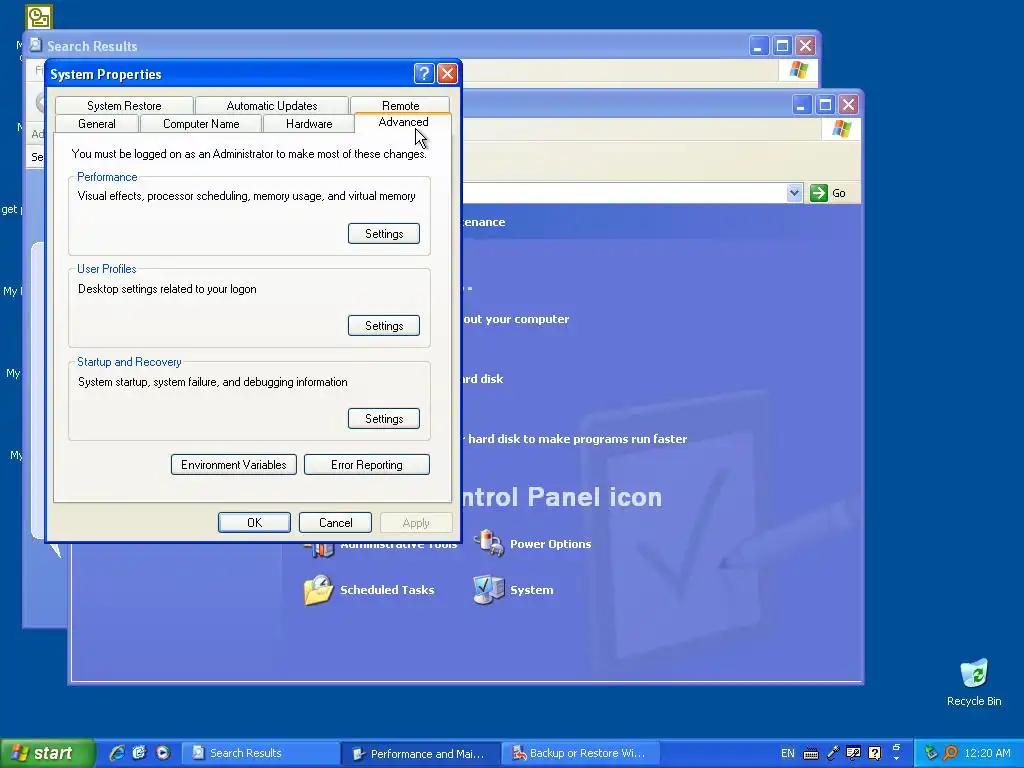Click the orange magnifier tray icon
This screenshot has width=1024, height=768.
coord(950,753)
